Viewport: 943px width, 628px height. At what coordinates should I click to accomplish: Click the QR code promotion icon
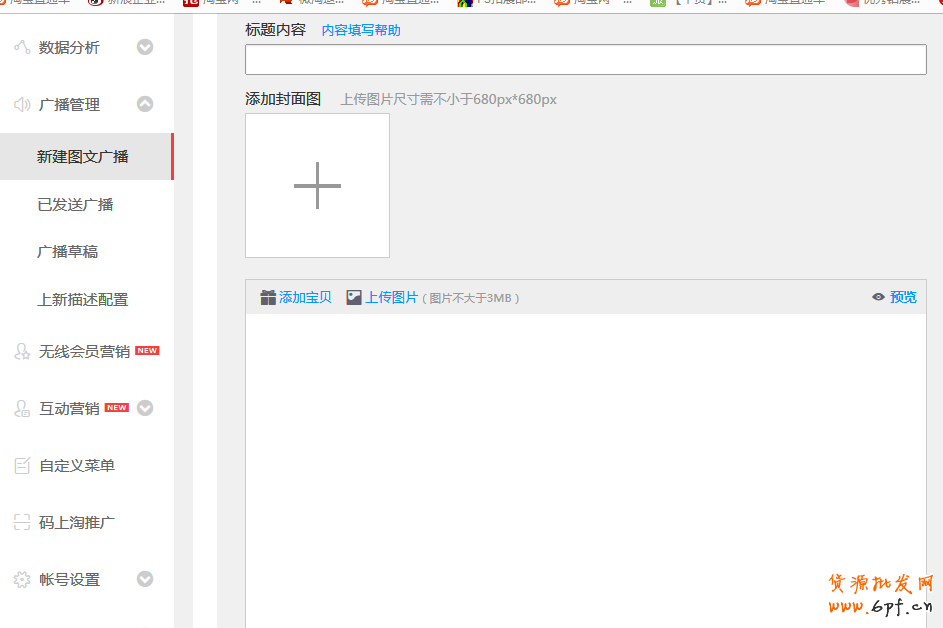pyautogui.click(x=22, y=522)
